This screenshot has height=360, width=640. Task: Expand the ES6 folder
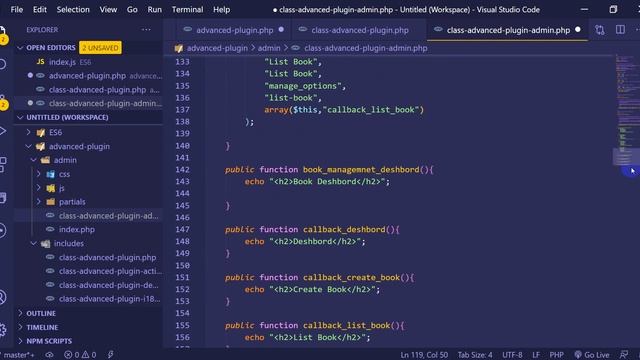point(29,132)
